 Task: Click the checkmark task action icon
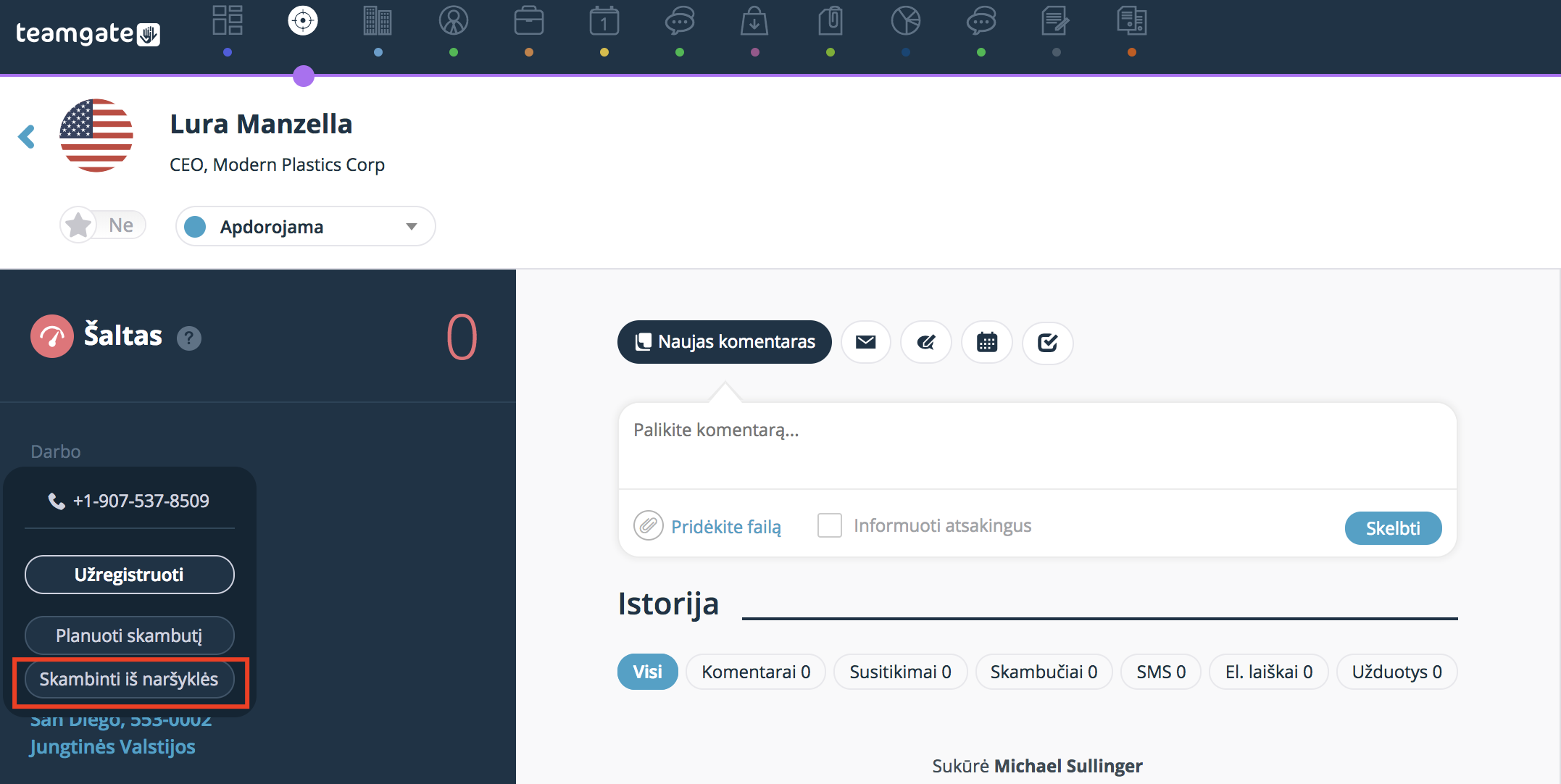tap(1048, 342)
